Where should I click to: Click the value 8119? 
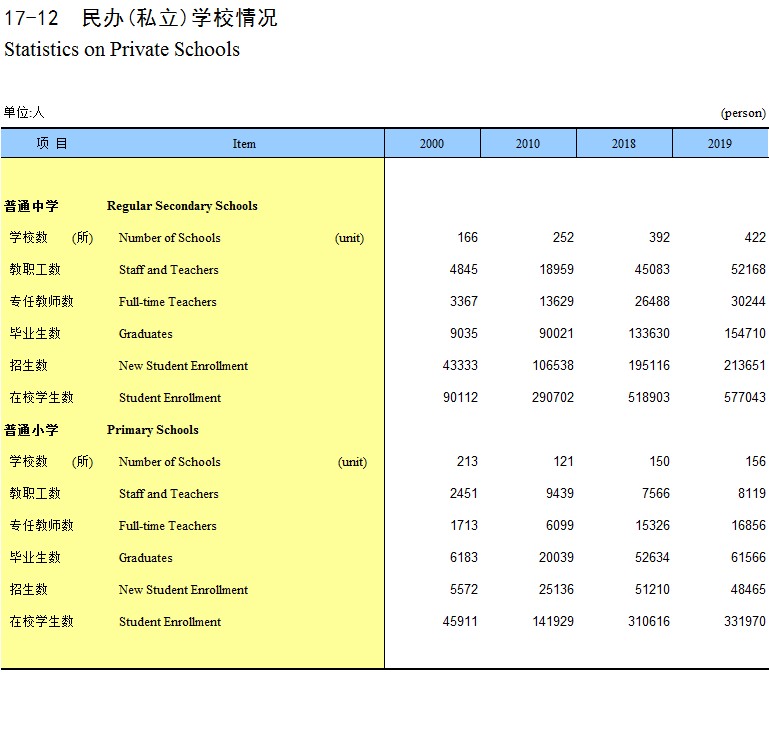click(752, 494)
